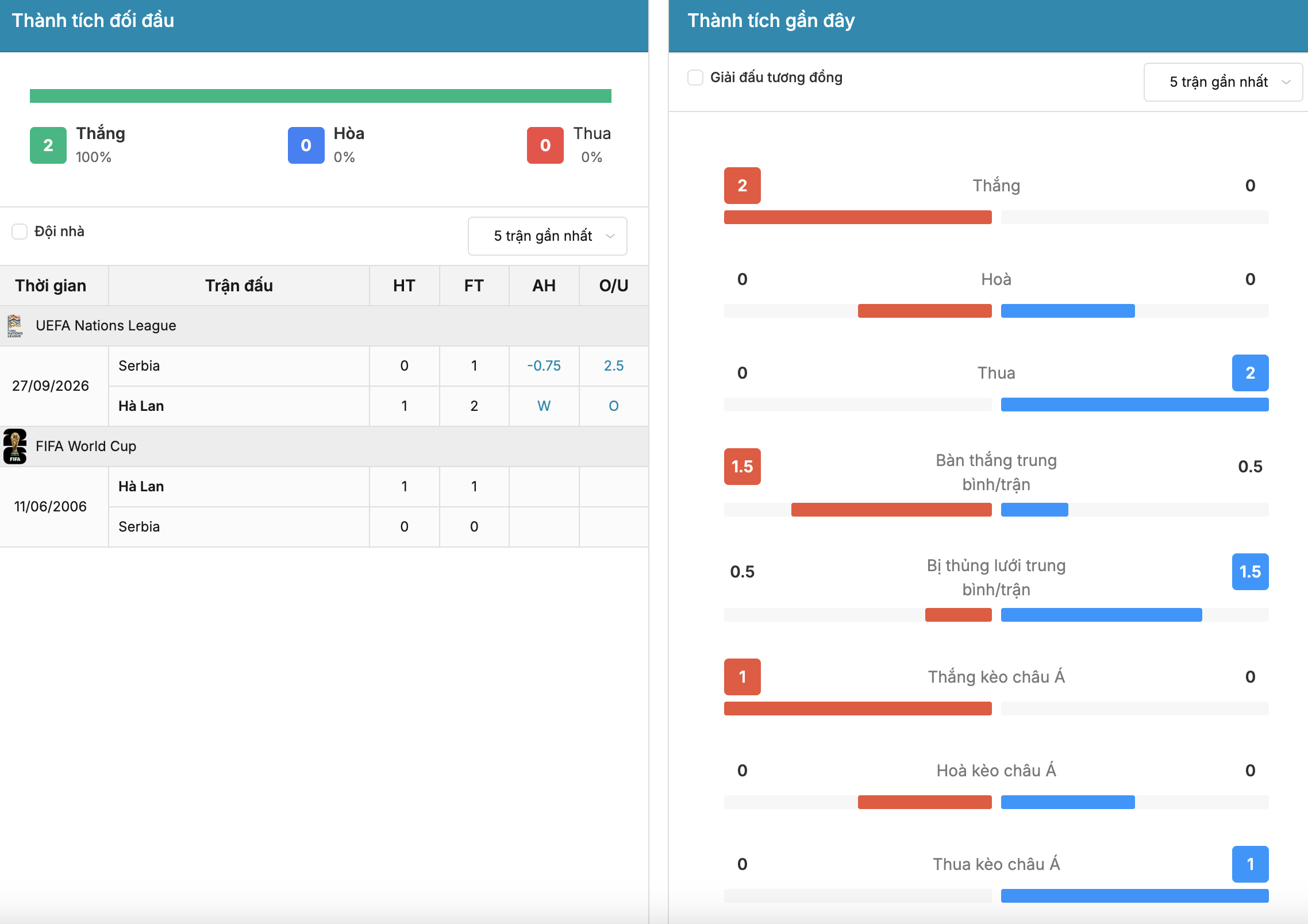Click the green head-to-head win progress bar
Viewport: 1308px width, 924px height.
pos(321,96)
